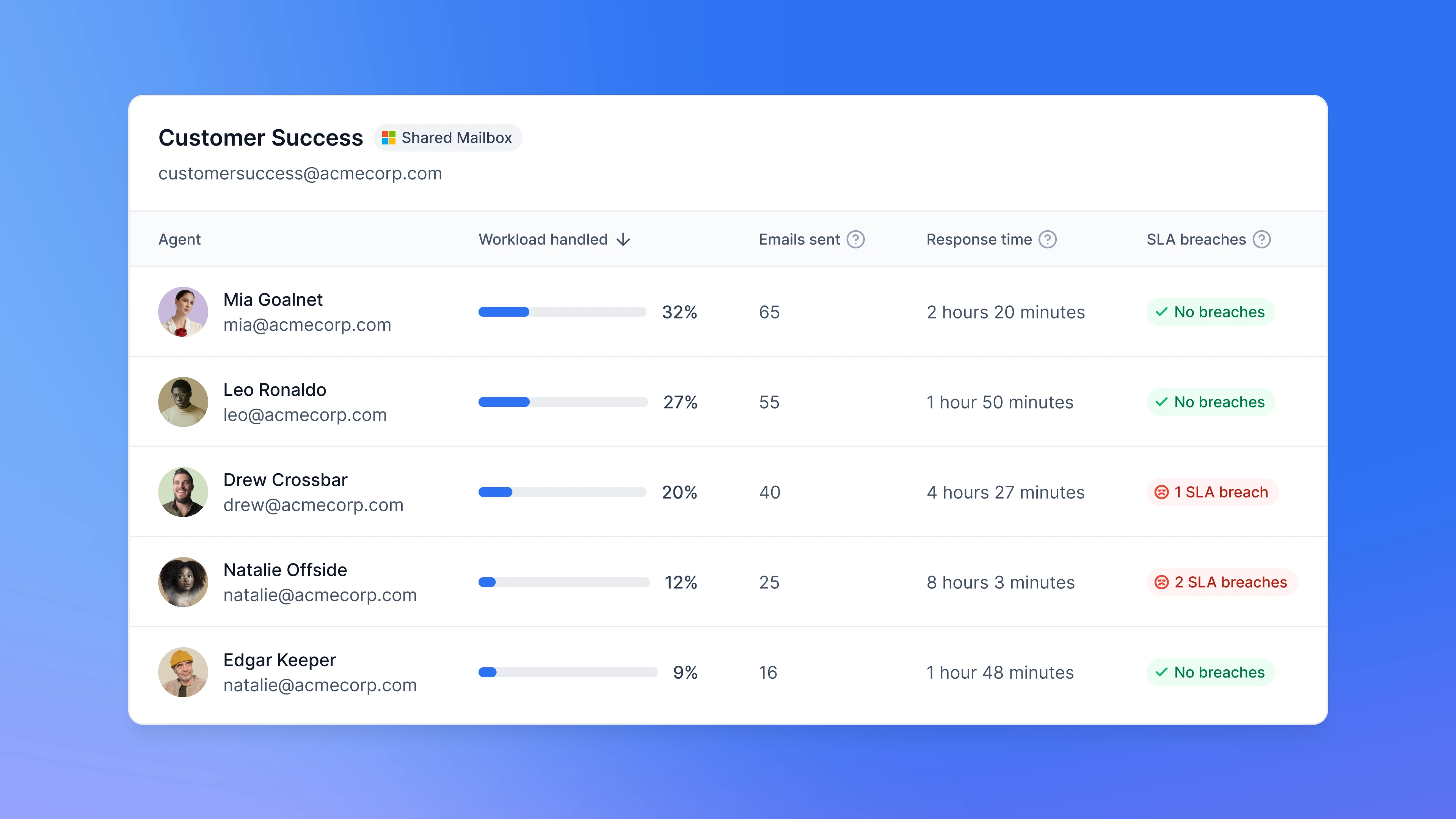This screenshot has height=819, width=1456.
Task: Sort by Workload handled column header
Action: coord(543,240)
